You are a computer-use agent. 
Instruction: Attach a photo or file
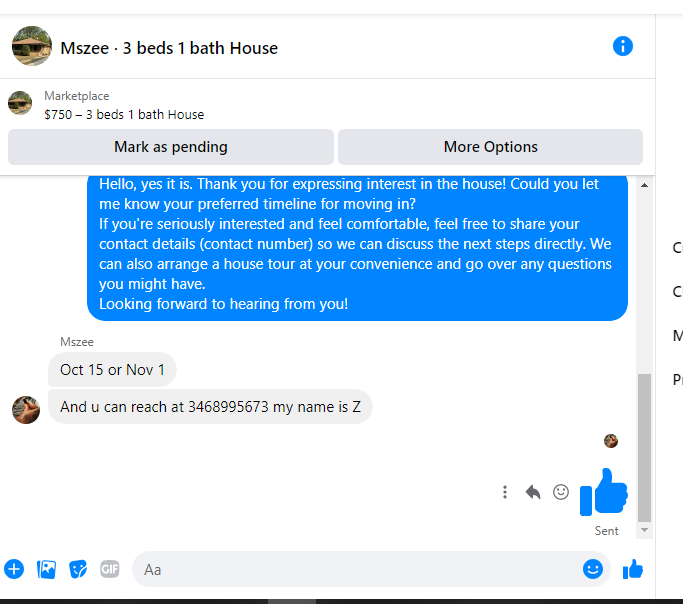(x=46, y=569)
